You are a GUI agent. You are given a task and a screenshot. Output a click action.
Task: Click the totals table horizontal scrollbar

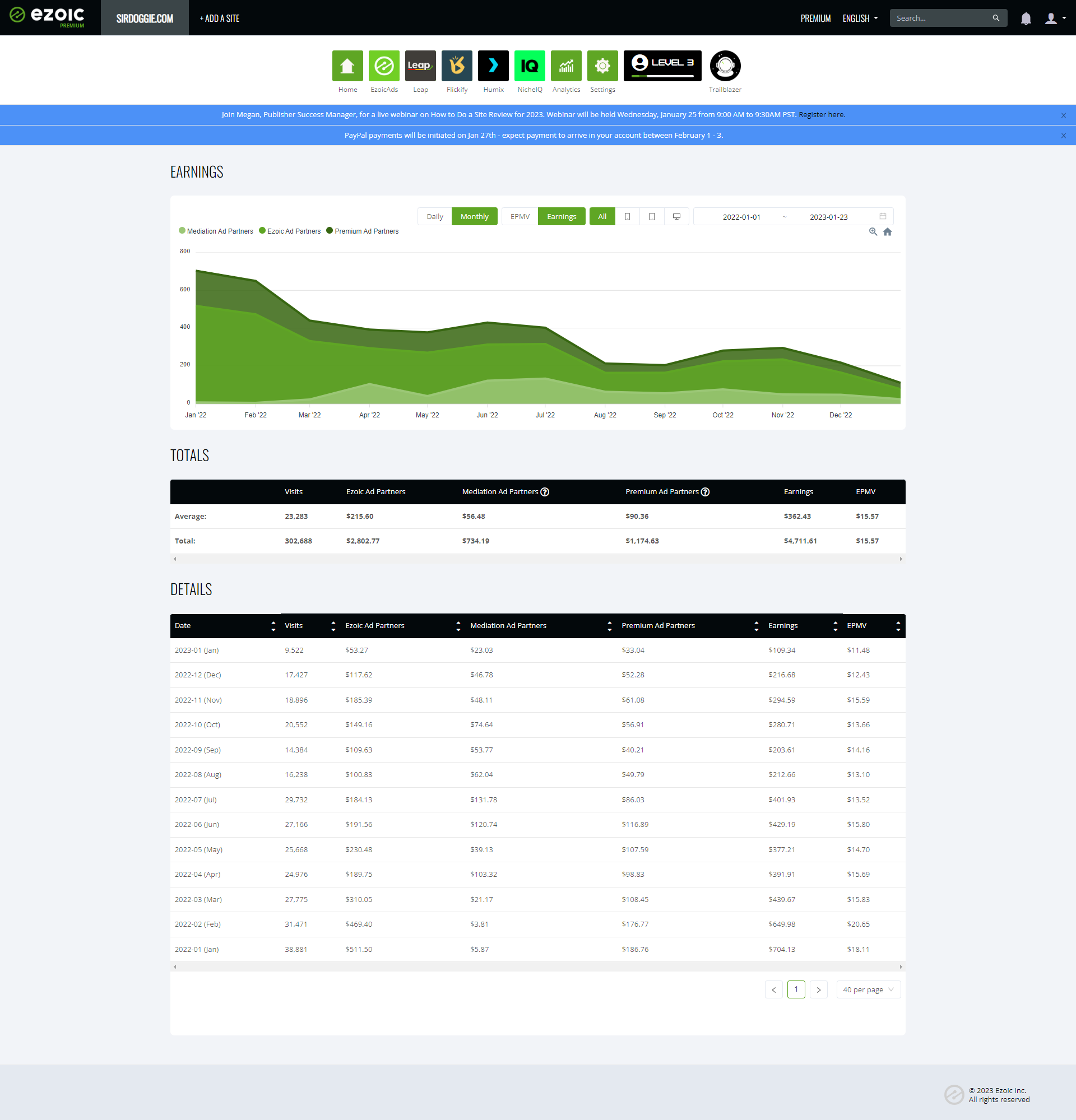coord(537,559)
